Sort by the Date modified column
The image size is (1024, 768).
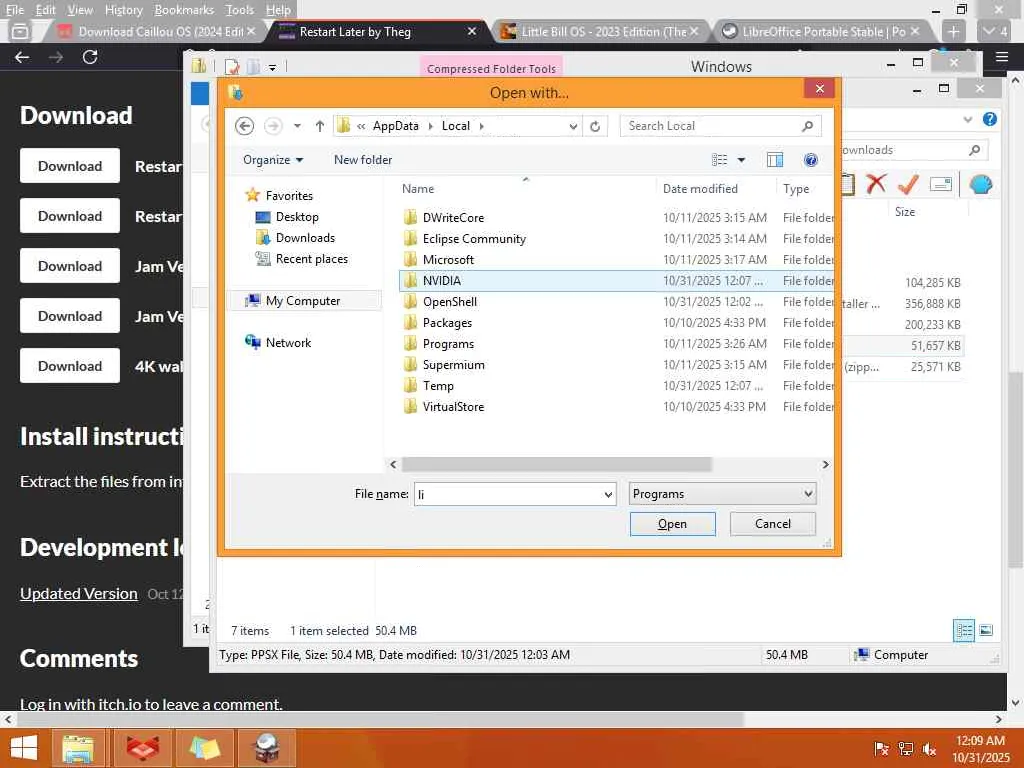click(x=700, y=189)
